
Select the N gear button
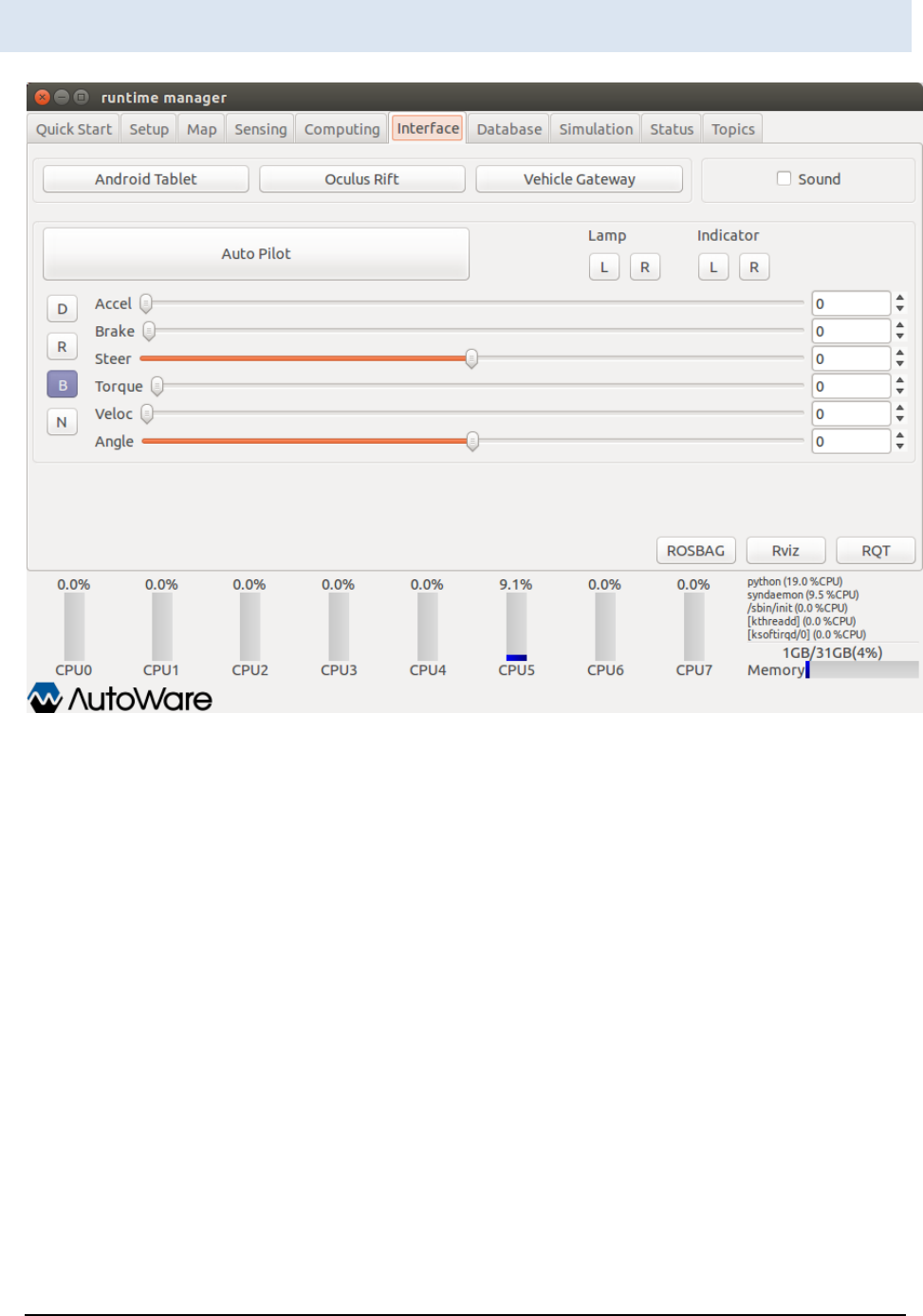pyautogui.click(x=62, y=423)
